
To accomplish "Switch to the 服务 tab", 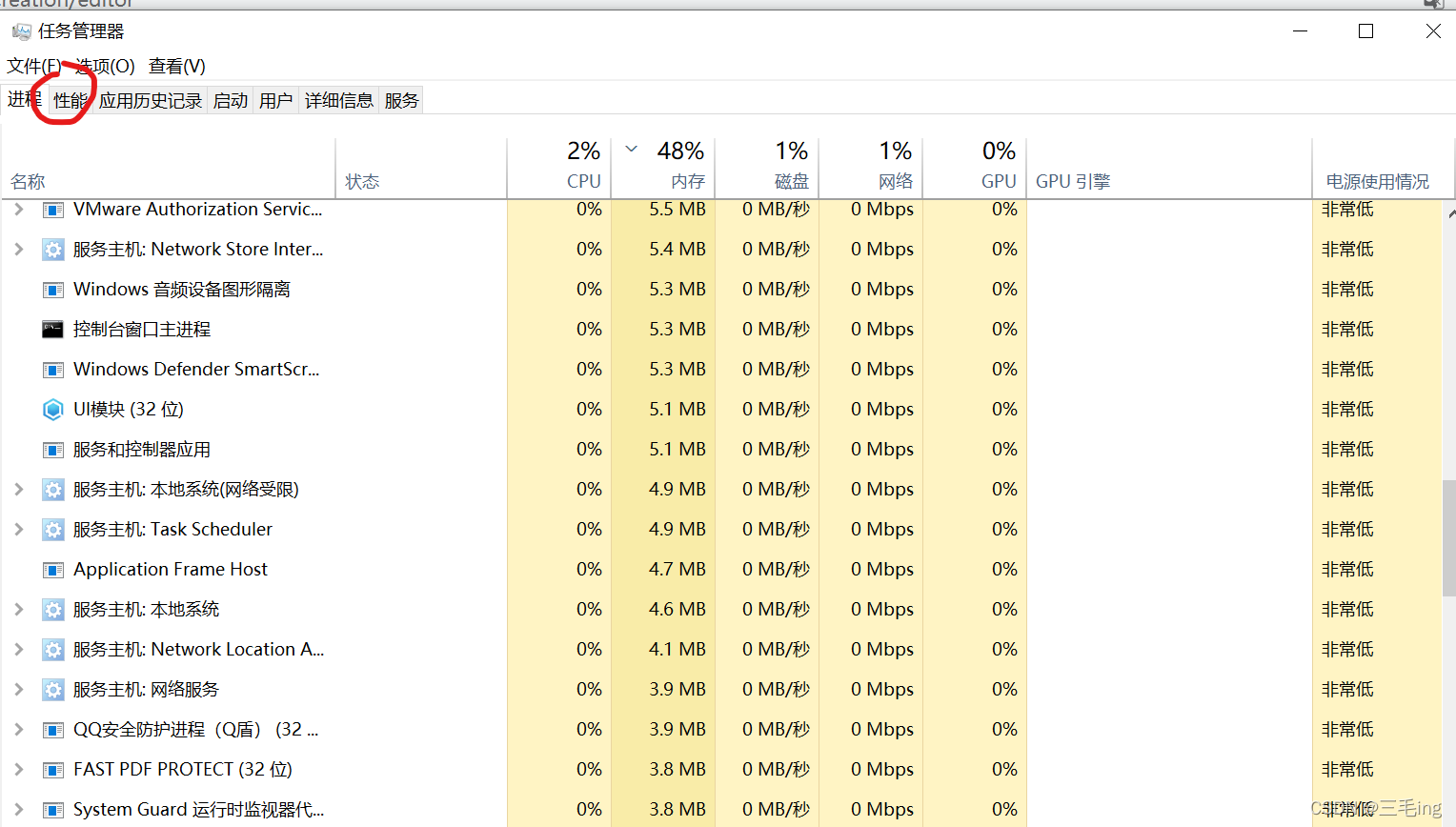I will tap(401, 100).
